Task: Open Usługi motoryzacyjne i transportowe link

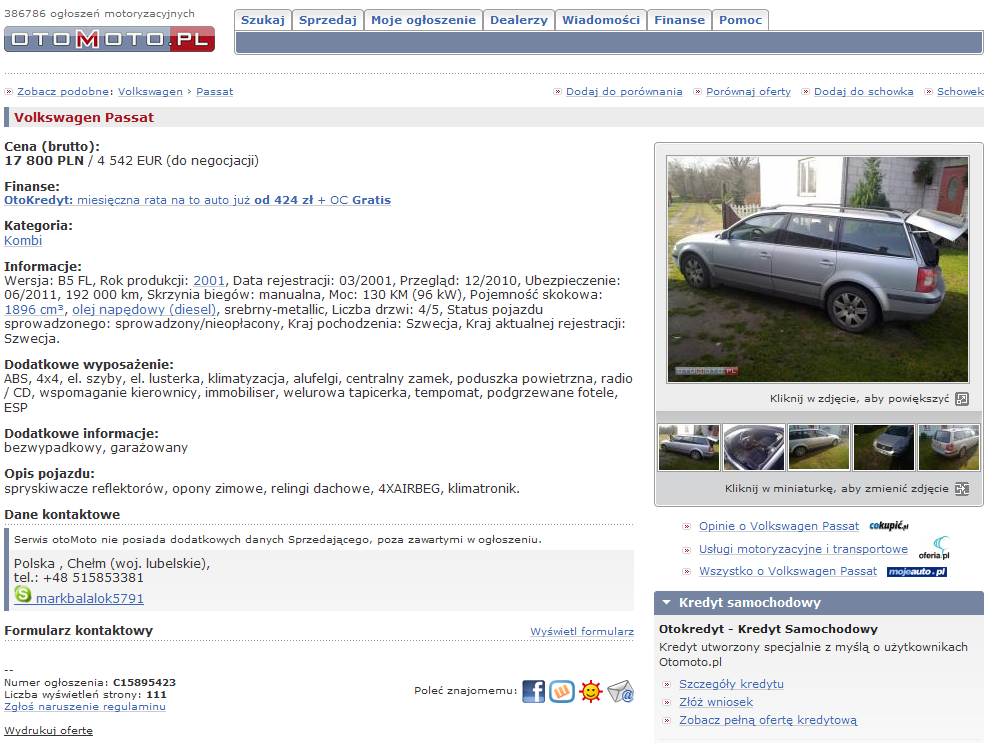Action: click(x=803, y=549)
